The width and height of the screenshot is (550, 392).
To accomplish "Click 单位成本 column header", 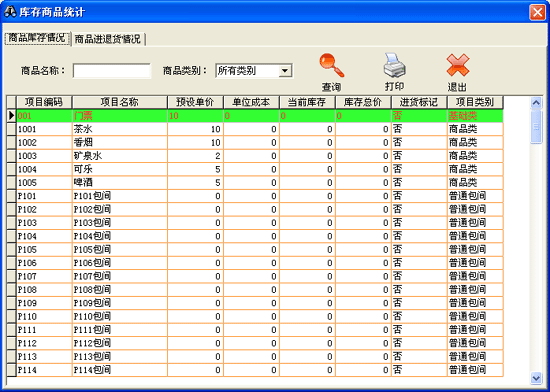I will point(251,102).
